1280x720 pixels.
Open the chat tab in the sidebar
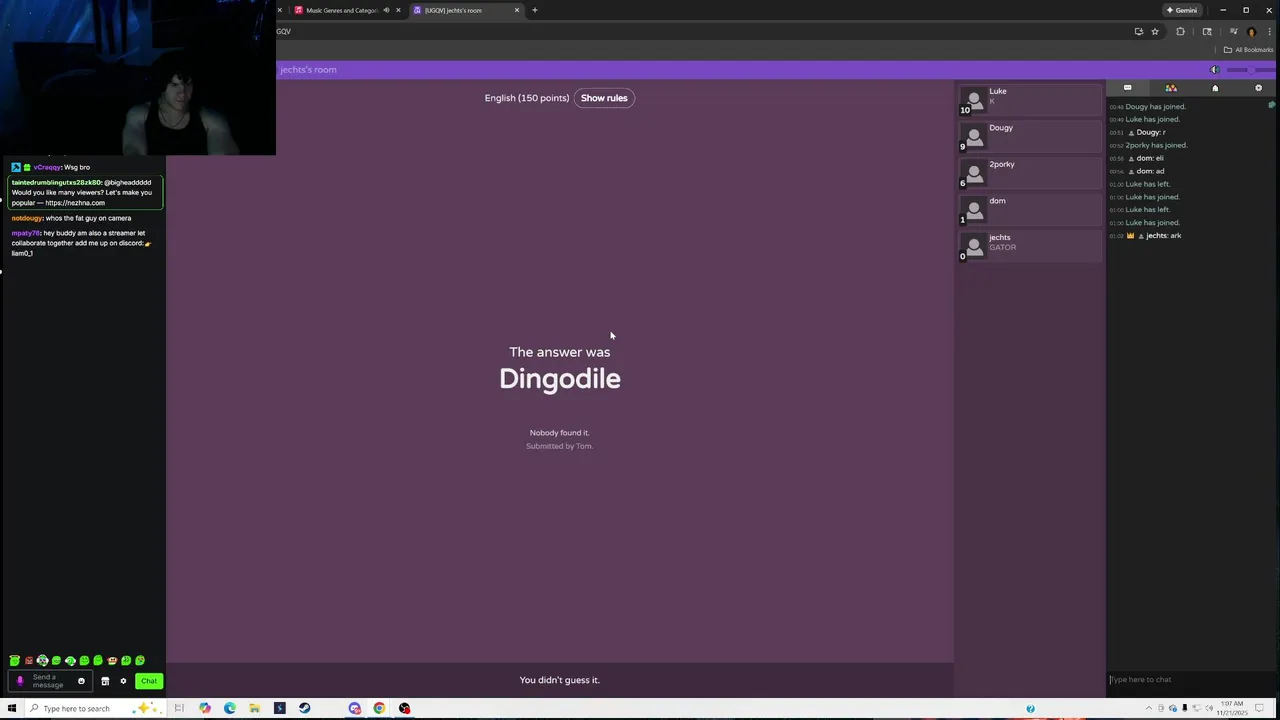[x=1127, y=88]
